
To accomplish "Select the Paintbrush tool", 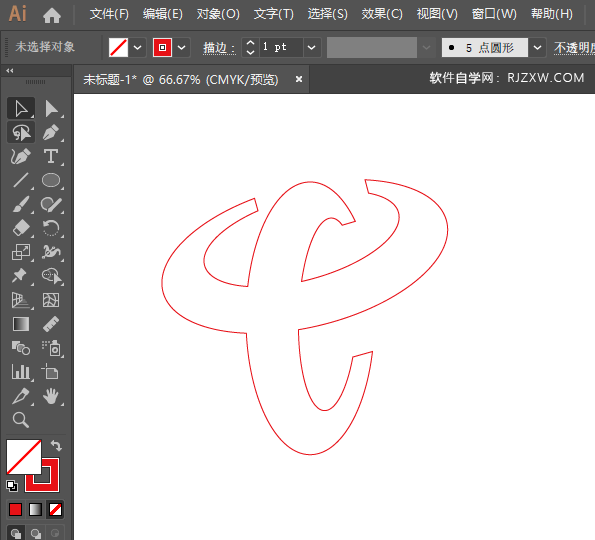I will 21,204.
